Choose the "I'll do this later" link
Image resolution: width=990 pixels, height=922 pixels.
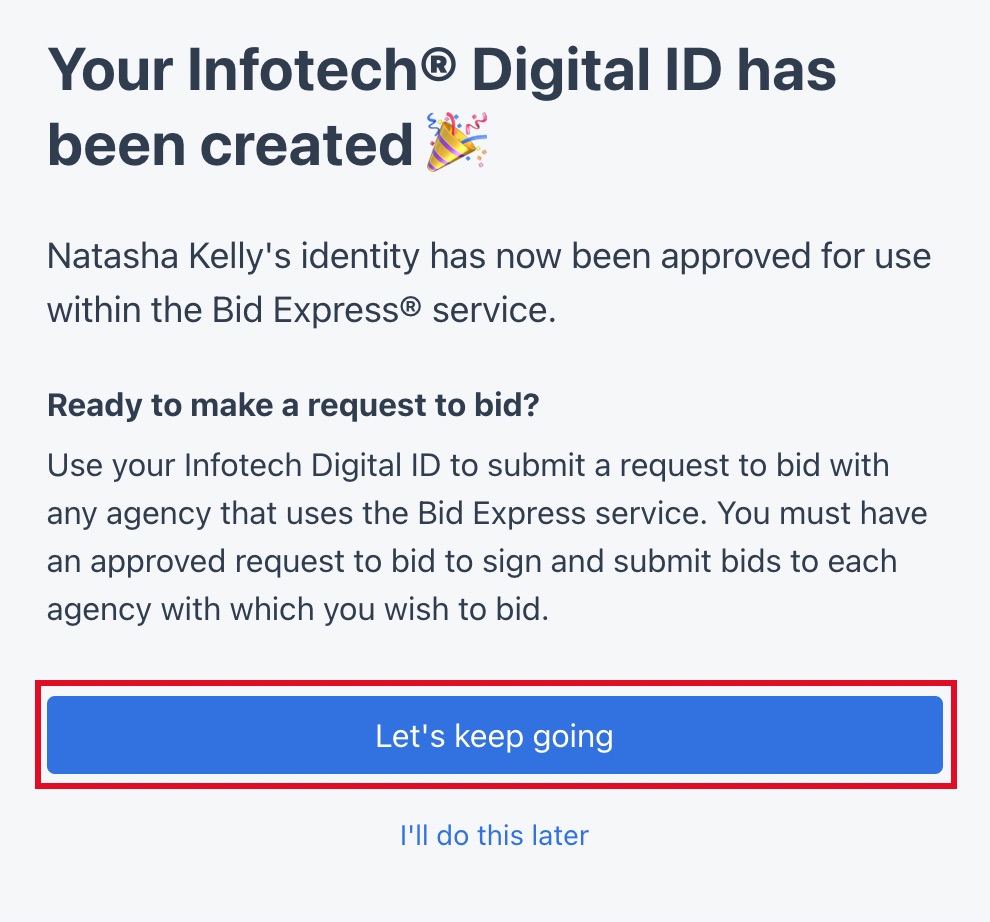coord(494,834)
